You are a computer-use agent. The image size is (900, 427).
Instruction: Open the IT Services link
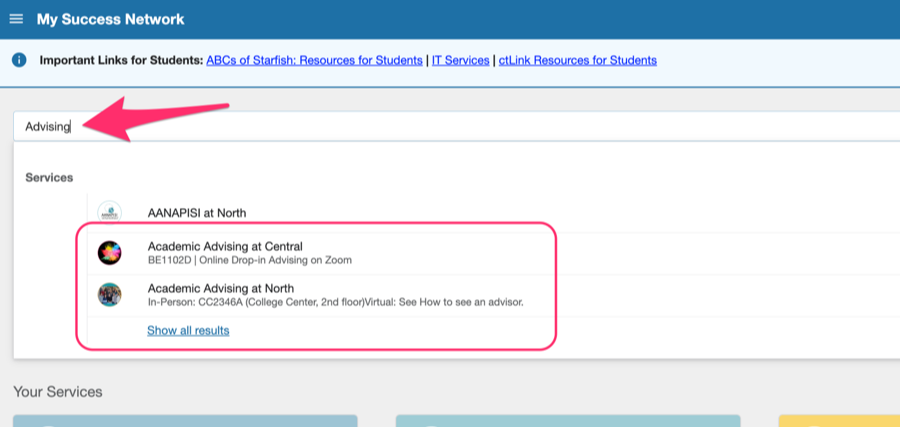[460, 60]
